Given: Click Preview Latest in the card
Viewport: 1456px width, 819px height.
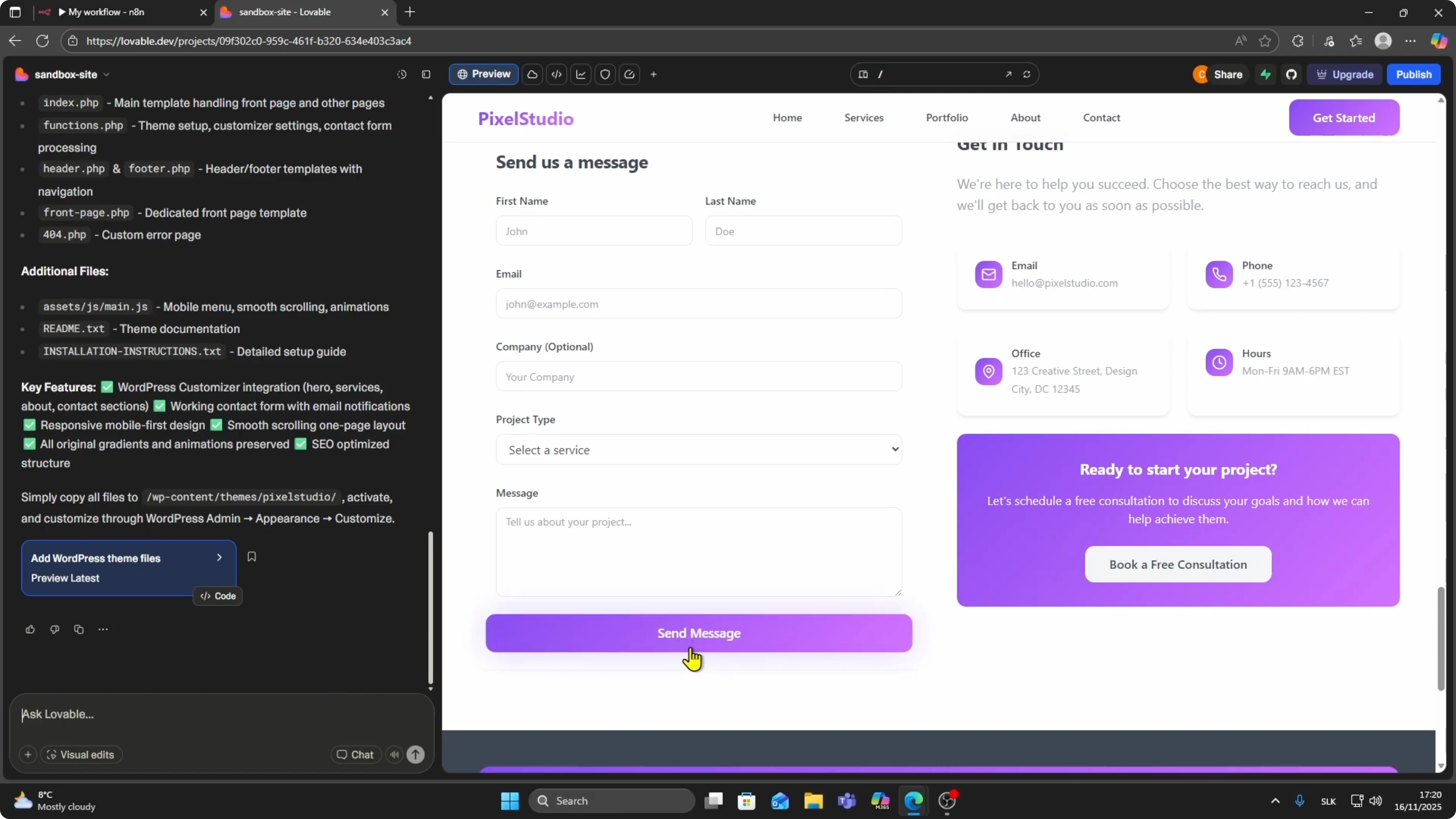Looking at the screenshot, I should click(65, 578).
